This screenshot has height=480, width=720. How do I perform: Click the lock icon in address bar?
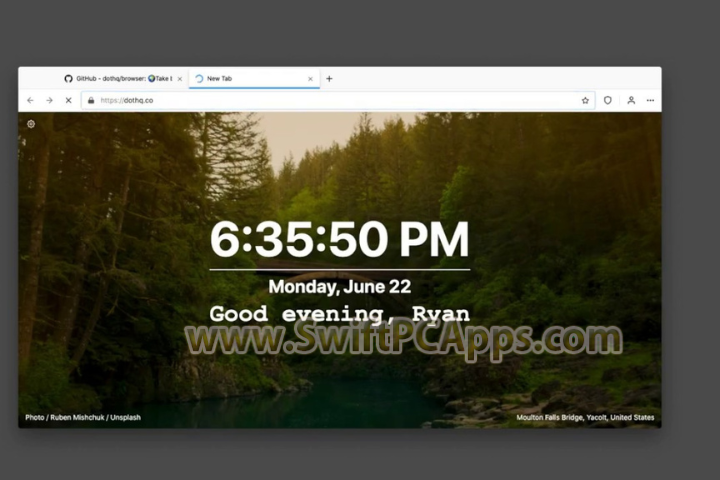click(x=91, y=100)
